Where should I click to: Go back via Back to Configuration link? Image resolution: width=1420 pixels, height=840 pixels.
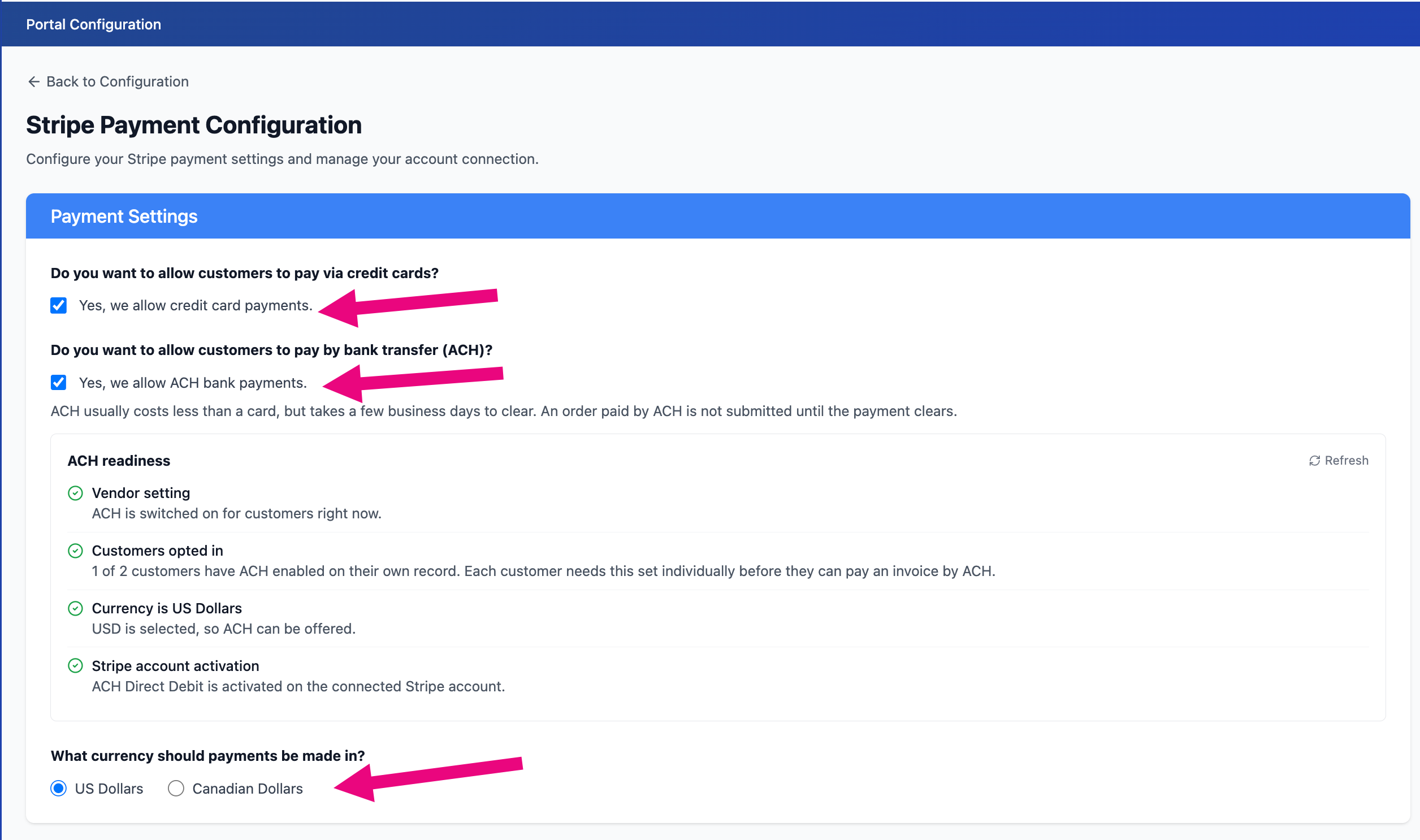pos(108,81)
